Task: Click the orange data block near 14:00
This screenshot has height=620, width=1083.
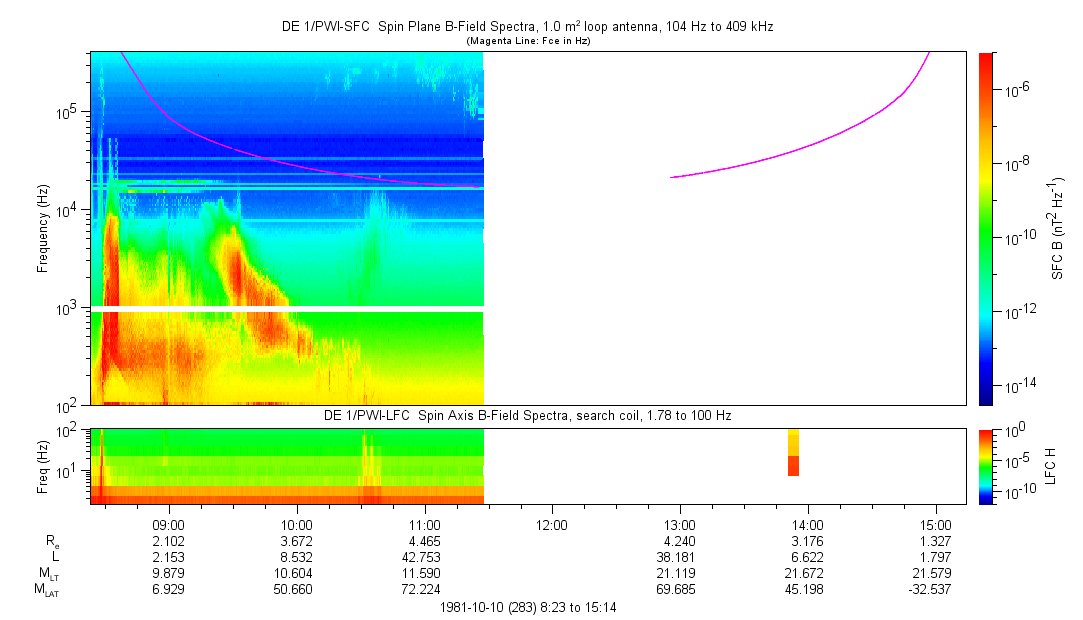Action: [x=794, y=465]
